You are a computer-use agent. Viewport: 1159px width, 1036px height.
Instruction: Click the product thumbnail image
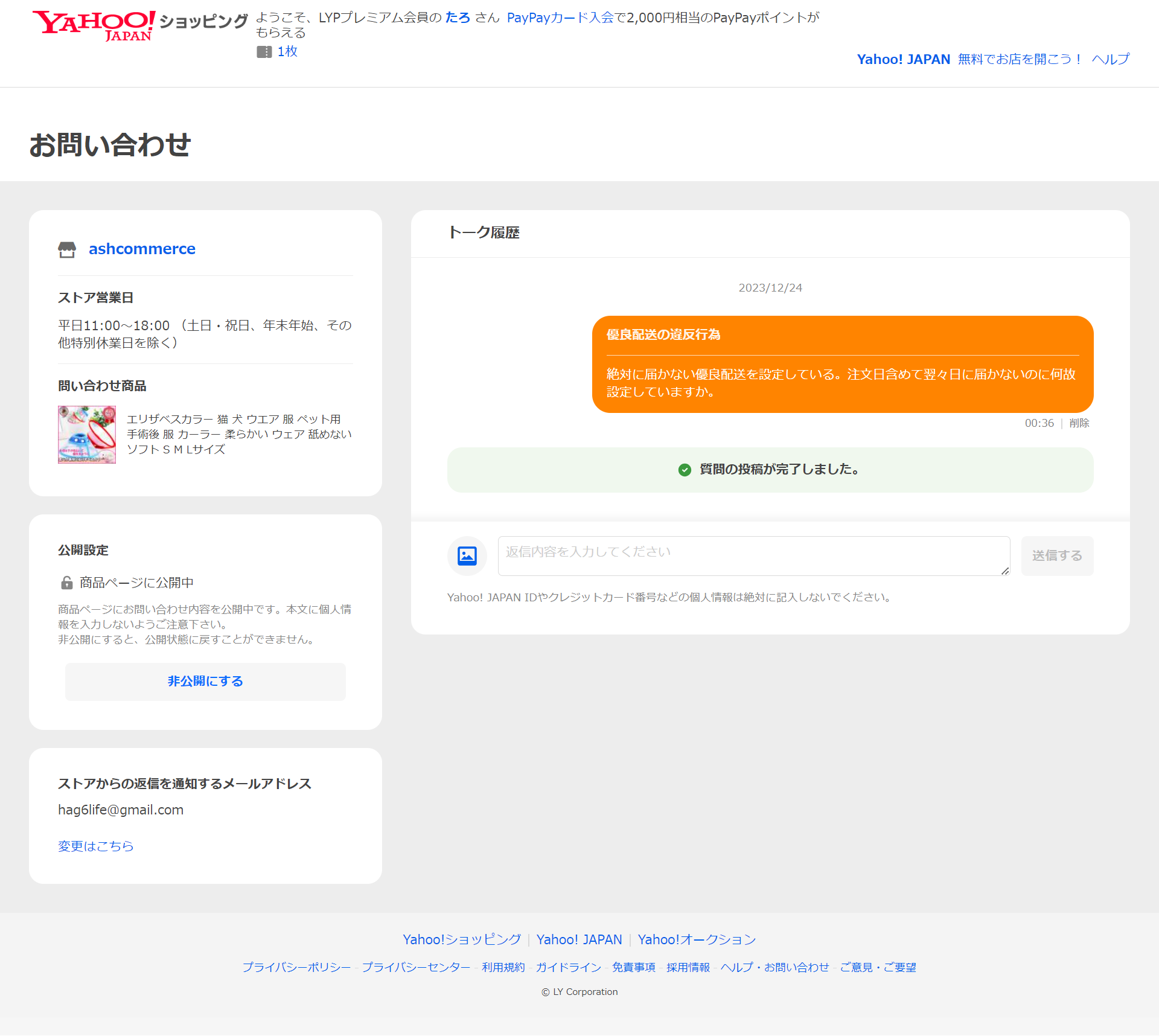pyautogui.click(x=87, y=435)
